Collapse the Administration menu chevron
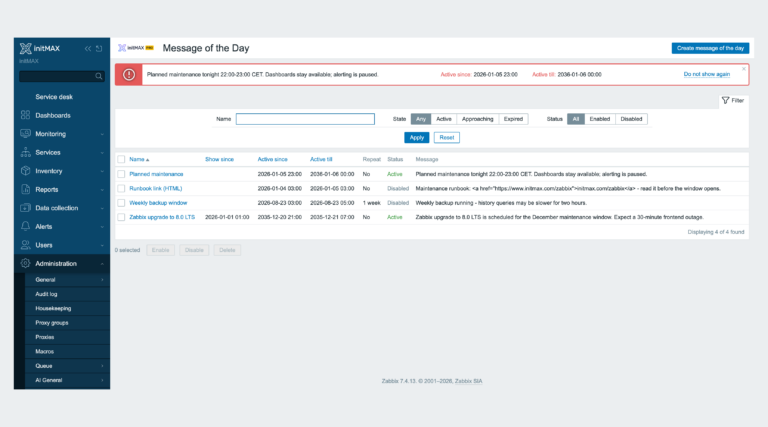 (x=102, y=264)
